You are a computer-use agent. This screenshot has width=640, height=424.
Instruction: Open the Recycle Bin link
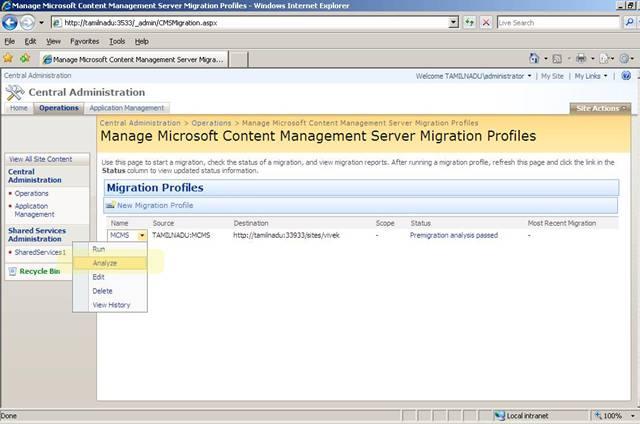tap(40, 271)
